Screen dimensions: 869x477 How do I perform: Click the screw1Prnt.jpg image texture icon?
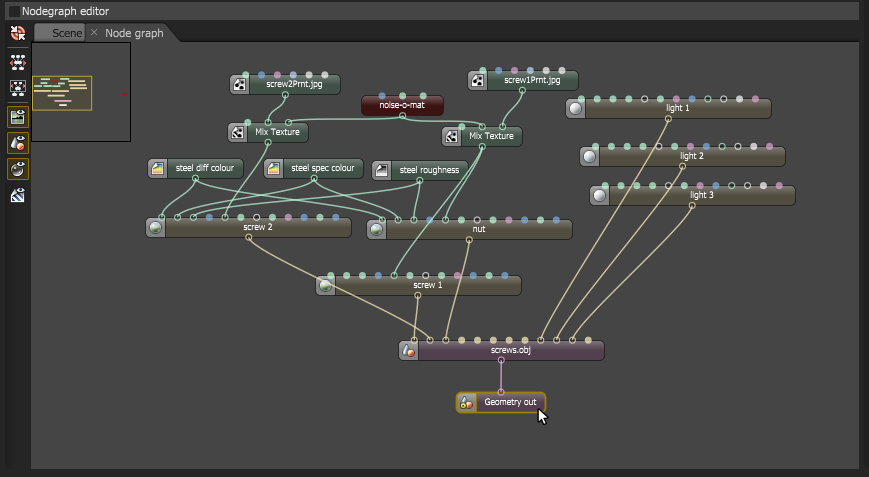pyautogui.click(x=479, y=81)
